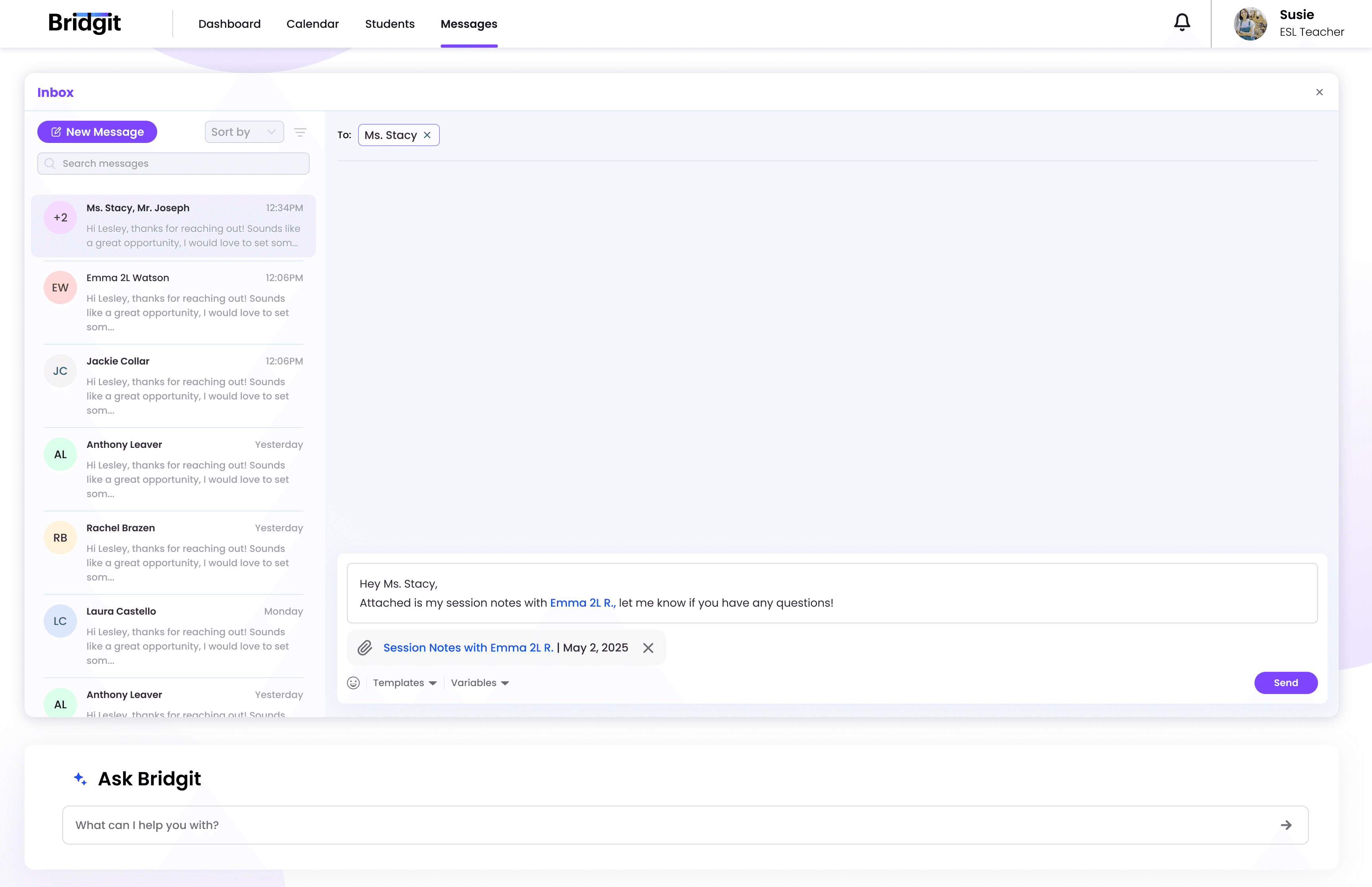Expand the Templates dropdown
The image size is (1372, 887).
coord(405,683)
